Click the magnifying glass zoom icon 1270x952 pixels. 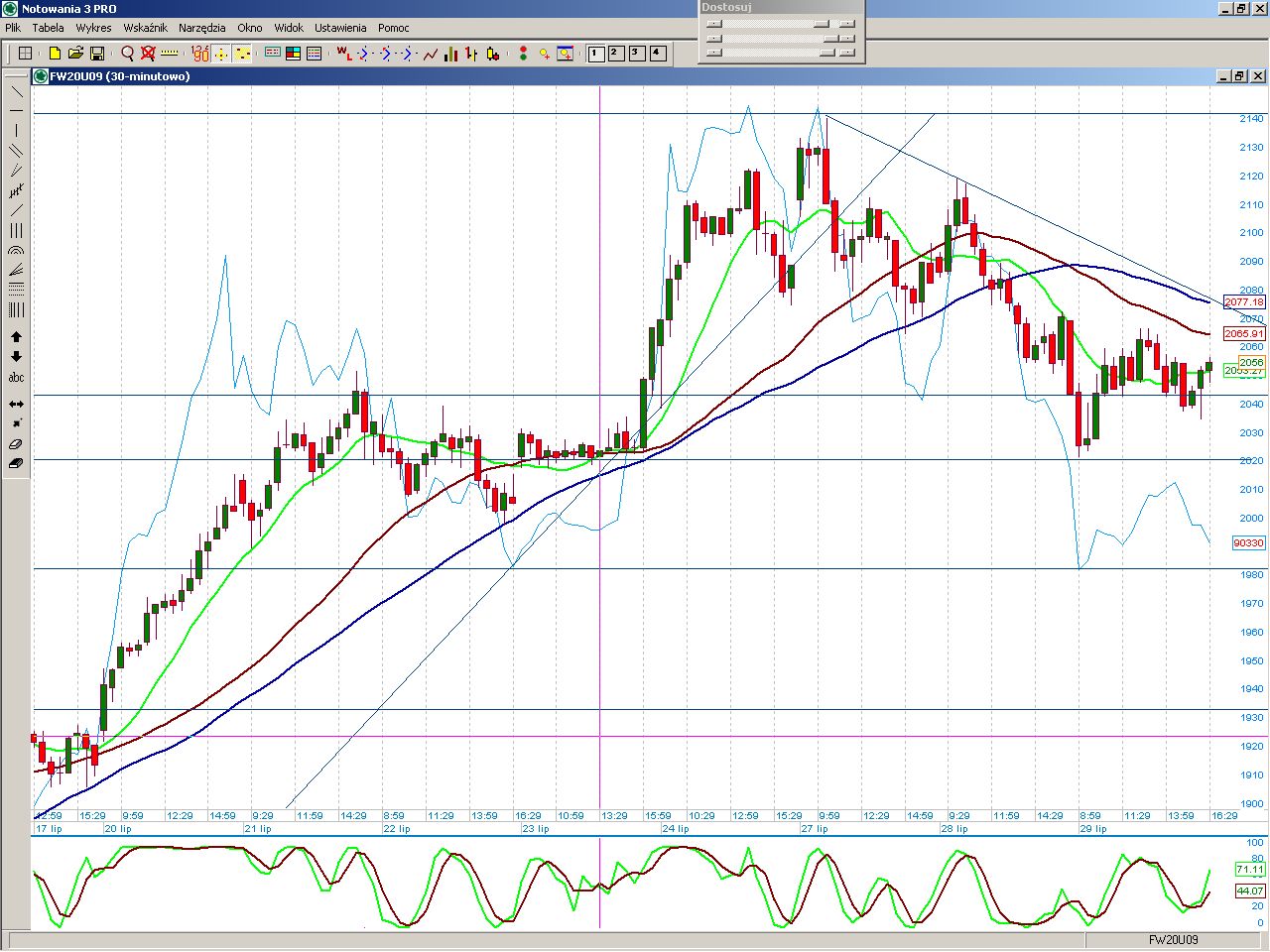point(127,54)
